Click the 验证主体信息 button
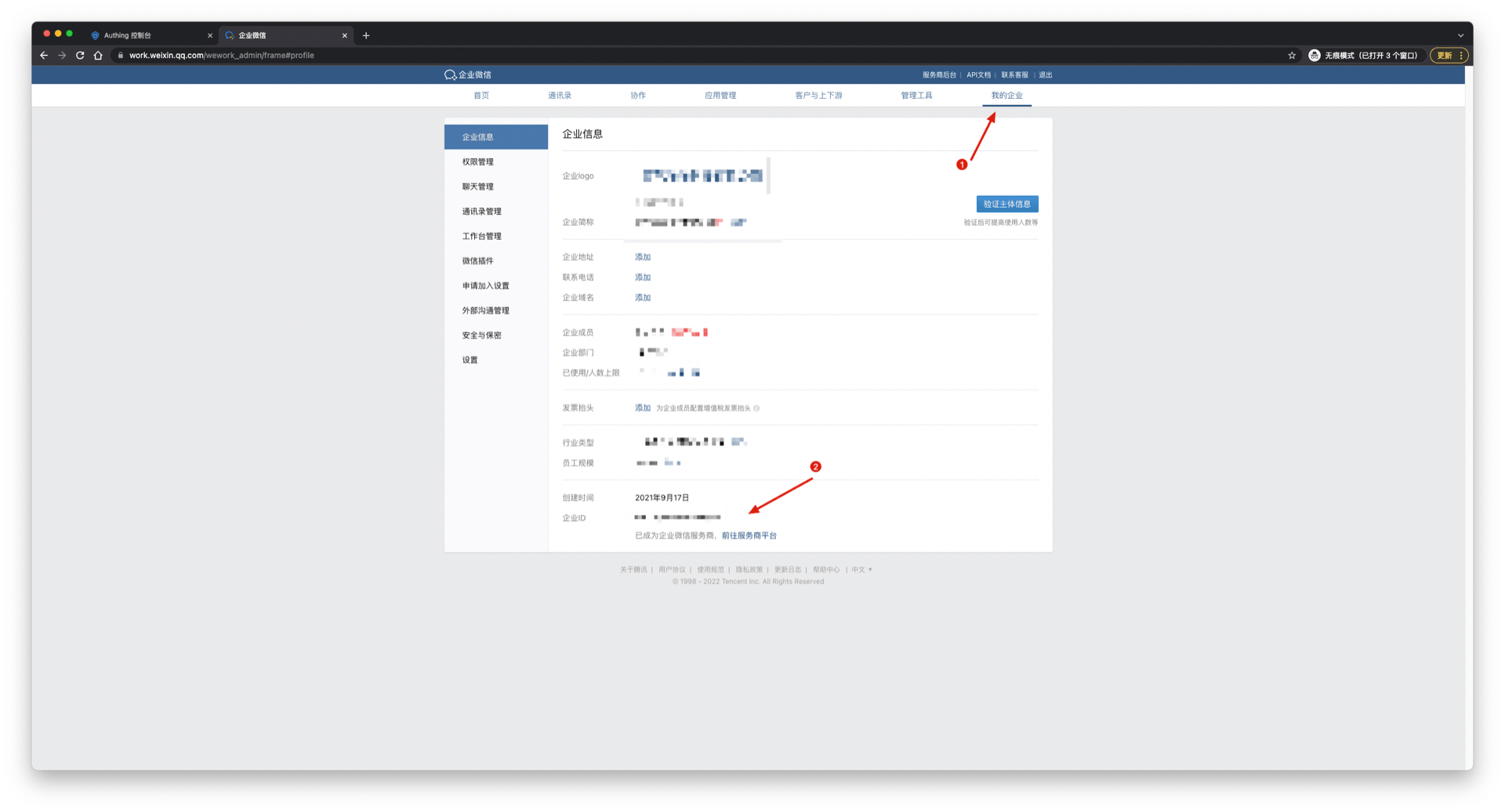Image resolution: width=1505 pixels, height=812 pixels. 1006,204
